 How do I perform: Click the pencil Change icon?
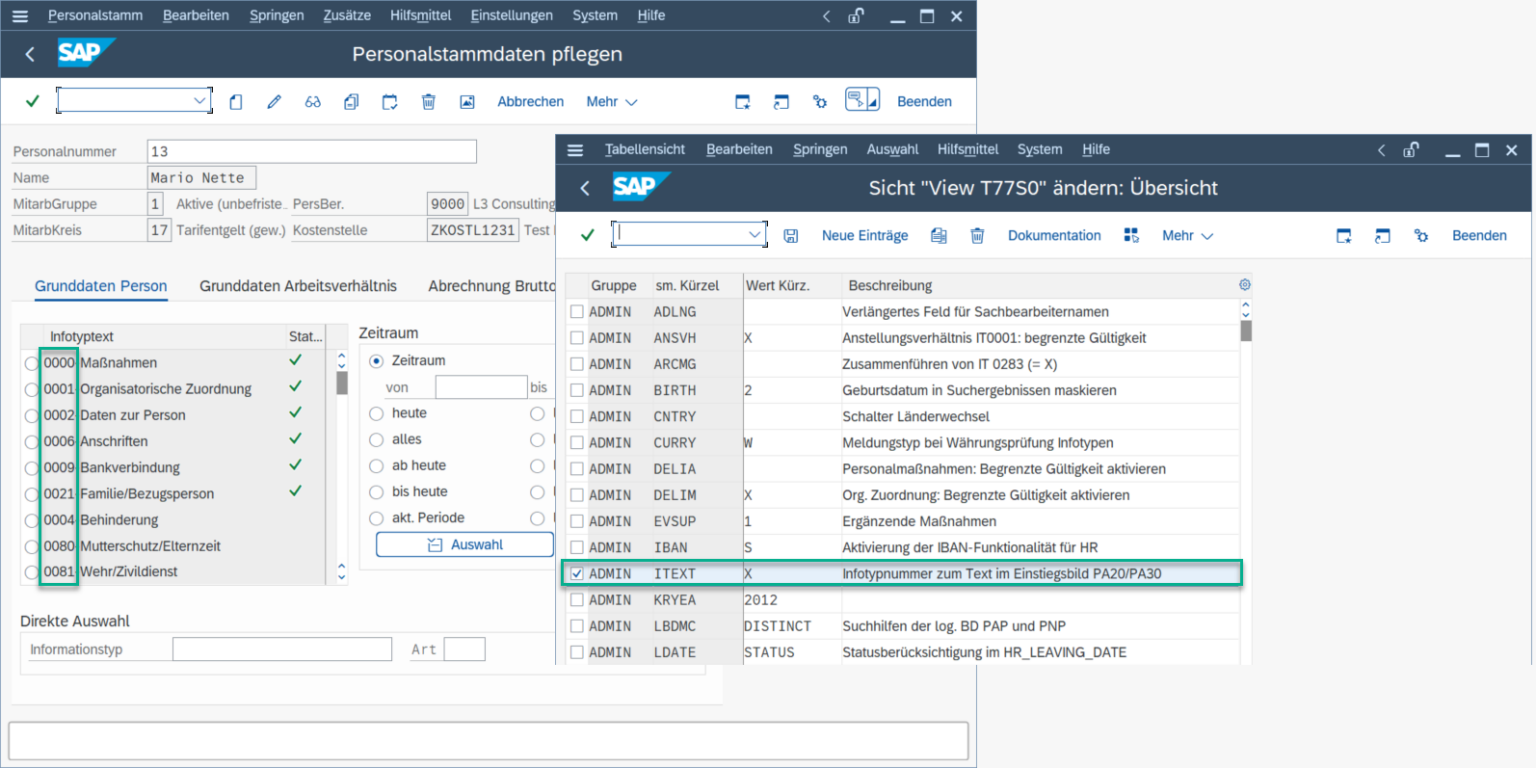pyautogui.click(x=274, y=101)
